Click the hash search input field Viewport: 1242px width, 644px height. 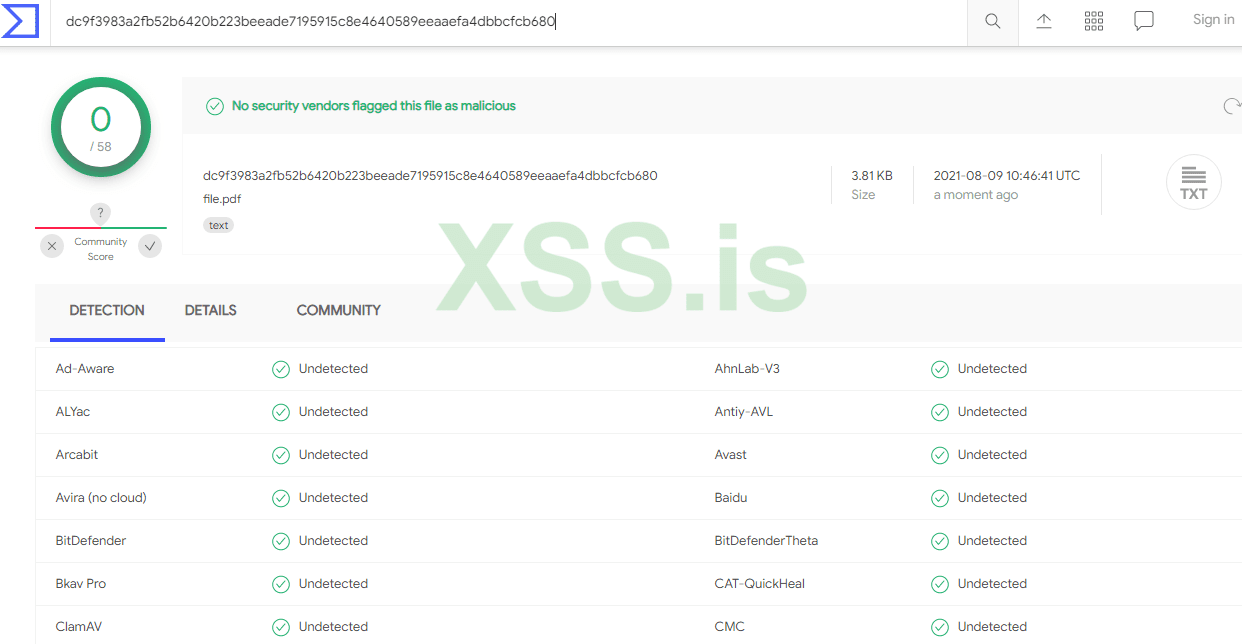[510, 21]
